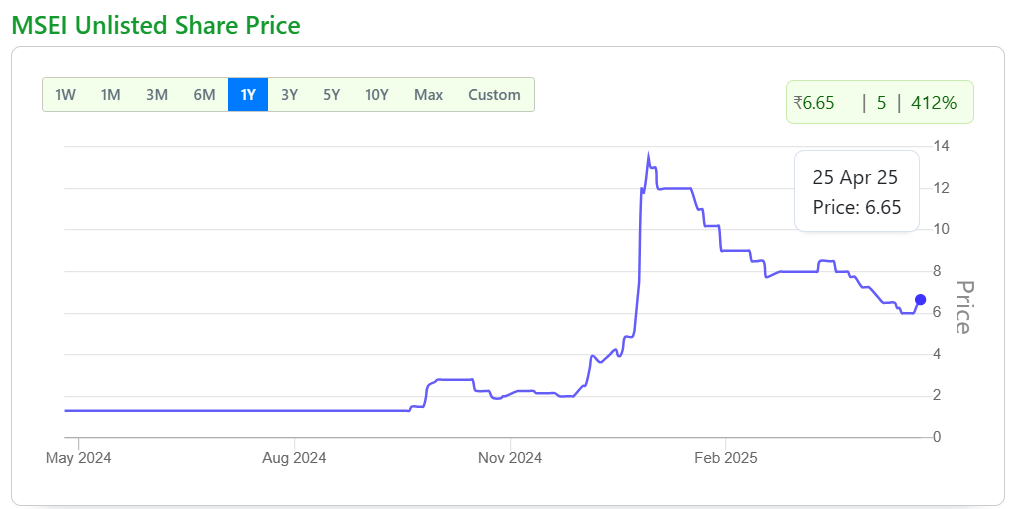Click the '25 Apr 25' tooltip date
This screenshot has width=1019, height=509.
[855, 177]
